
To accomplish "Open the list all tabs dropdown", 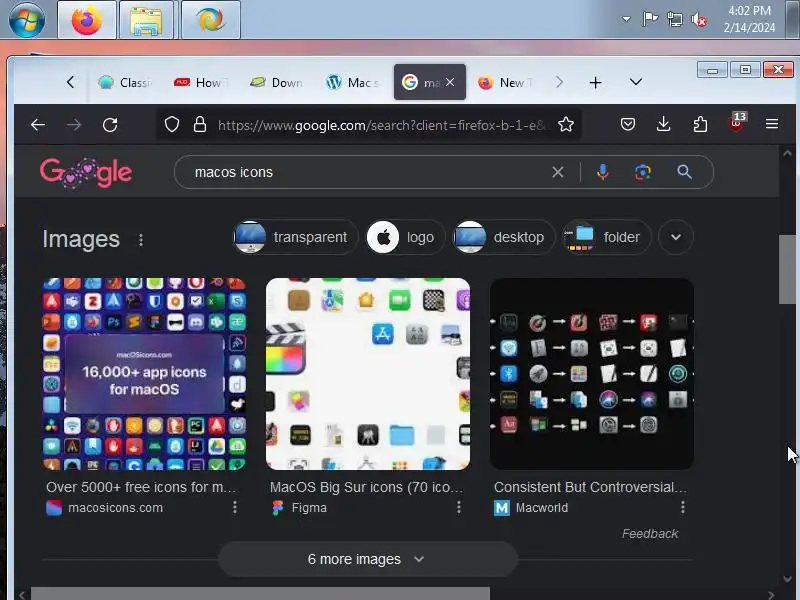I will [x=636, y=82].
